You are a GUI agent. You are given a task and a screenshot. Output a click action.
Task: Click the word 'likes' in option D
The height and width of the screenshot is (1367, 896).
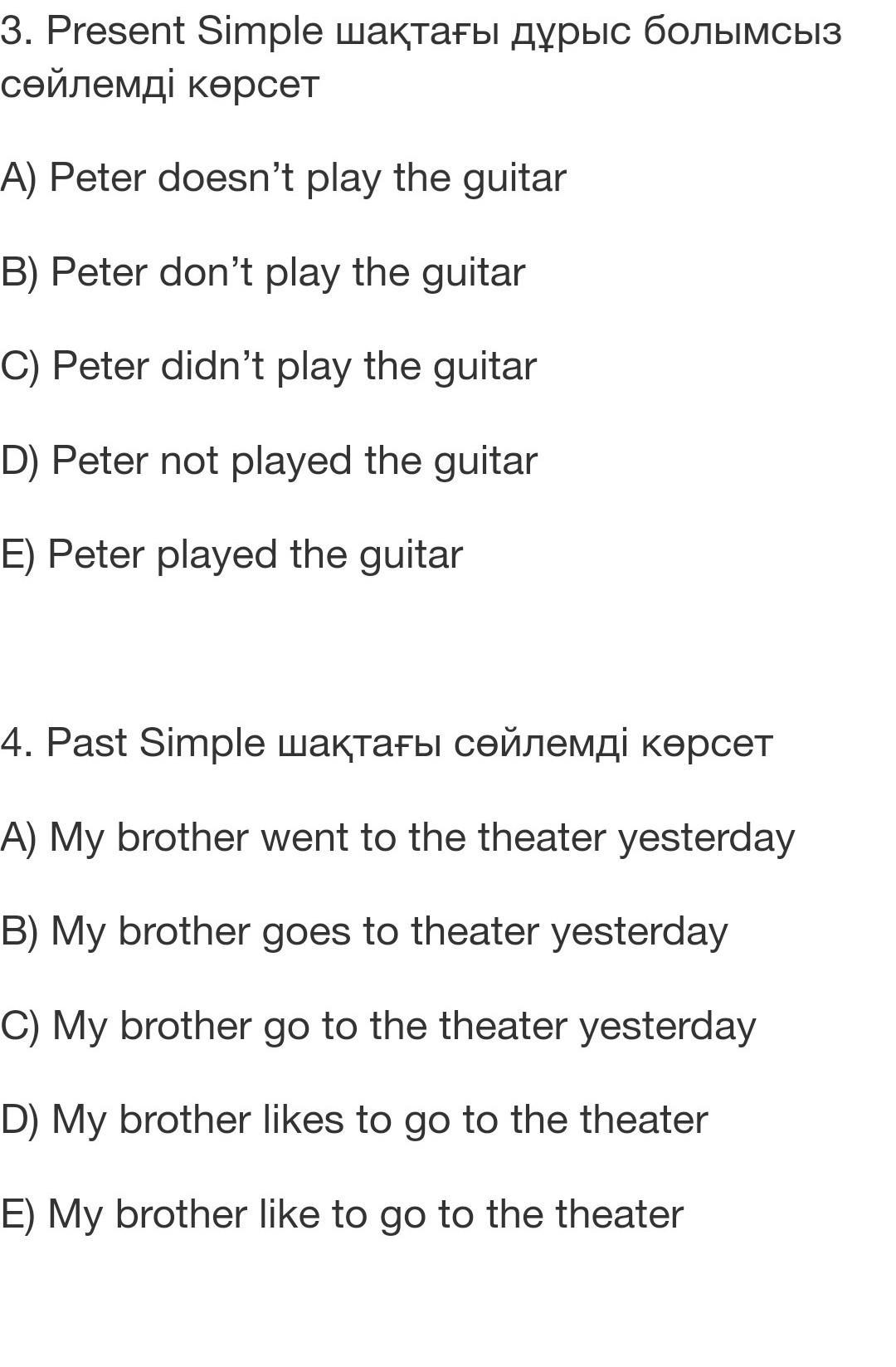click(303, 1120)
